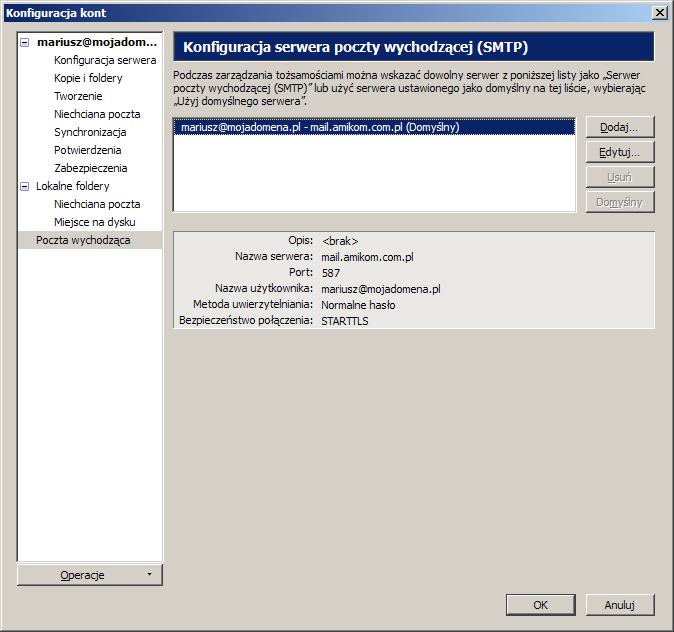
Task: Open Synchronizacja settings
Action: point(90,132)
